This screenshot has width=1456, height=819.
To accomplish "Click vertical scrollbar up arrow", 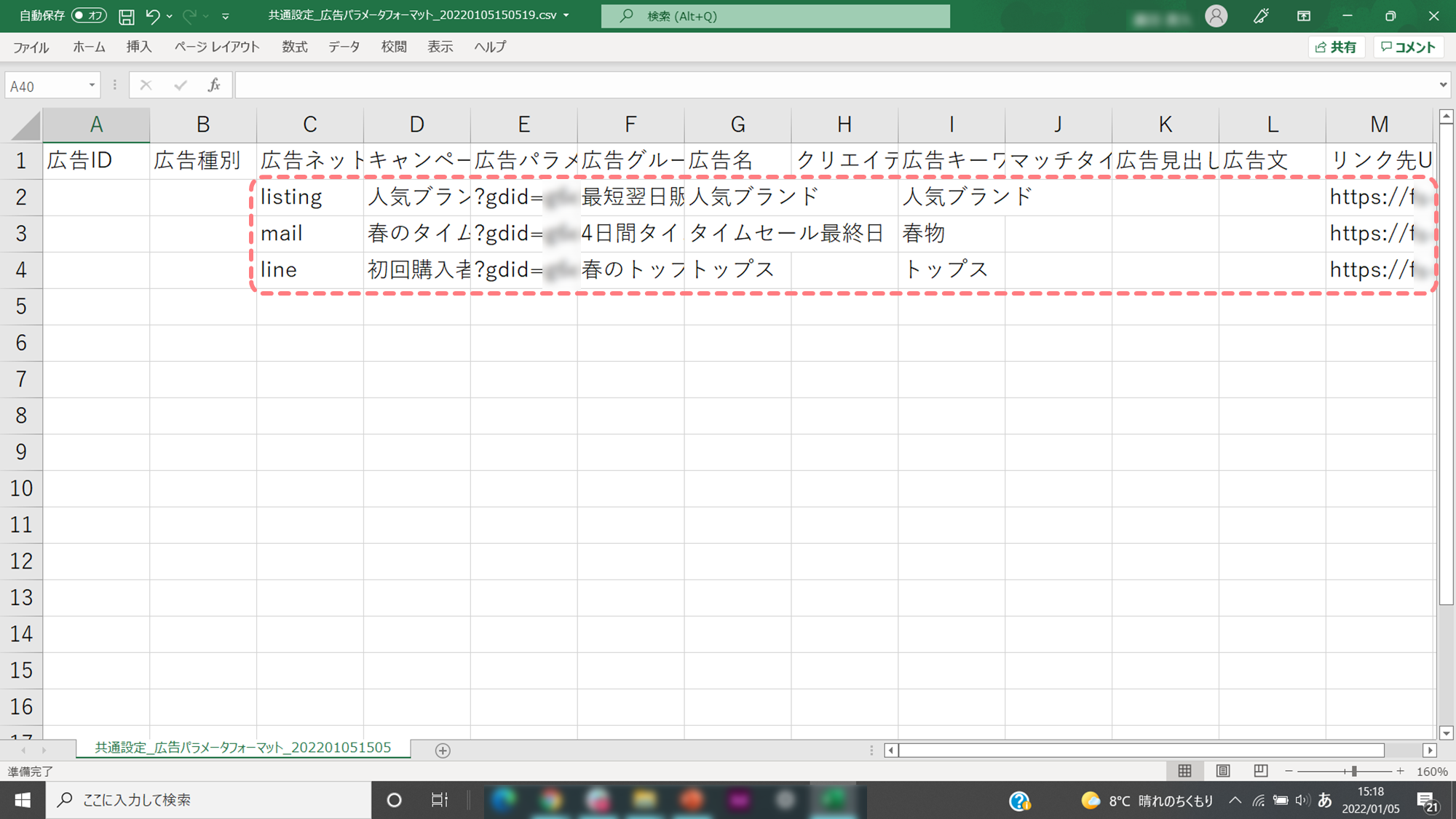I will tap(1447, 116).
